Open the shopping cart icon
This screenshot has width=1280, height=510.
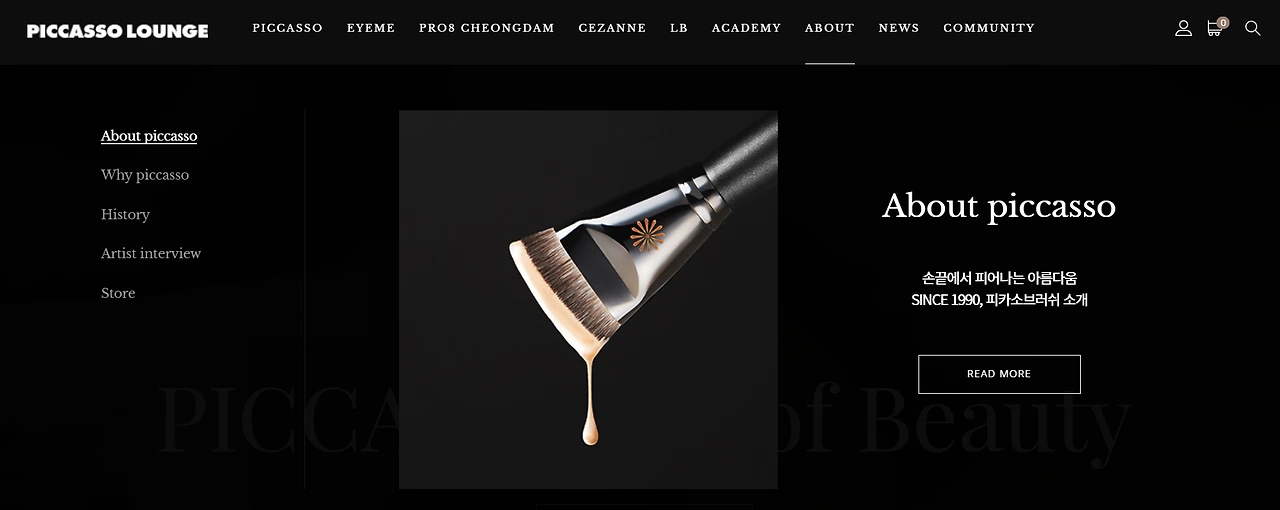pos(1216,27)
